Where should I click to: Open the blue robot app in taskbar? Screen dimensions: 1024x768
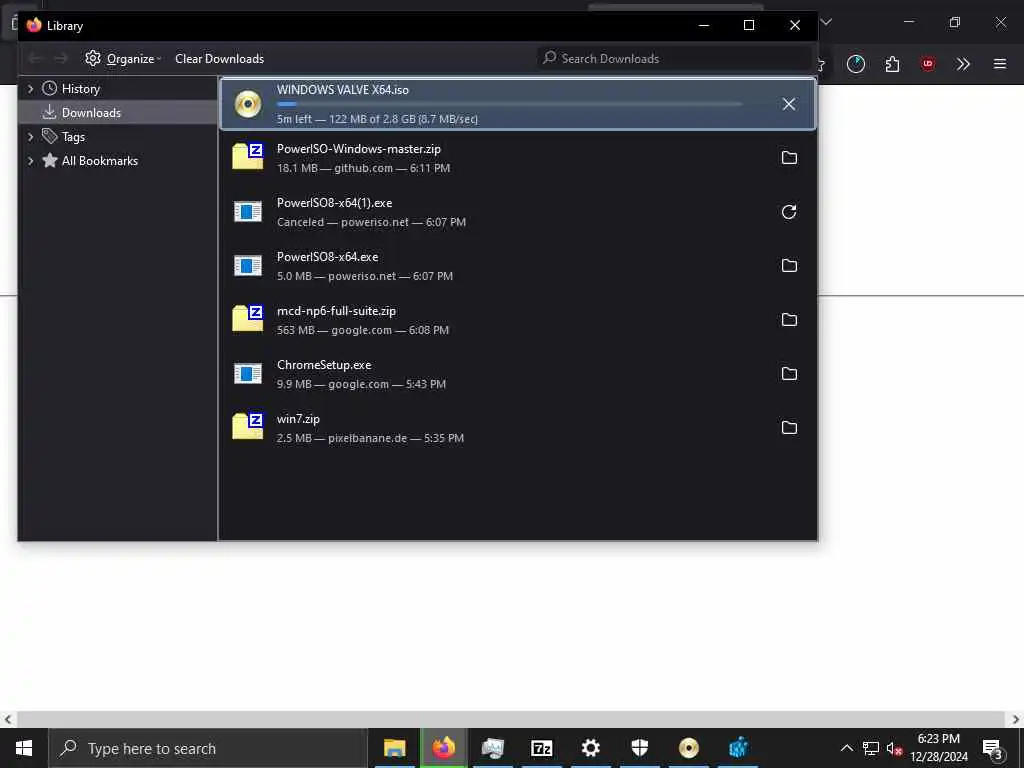(737, 748)
